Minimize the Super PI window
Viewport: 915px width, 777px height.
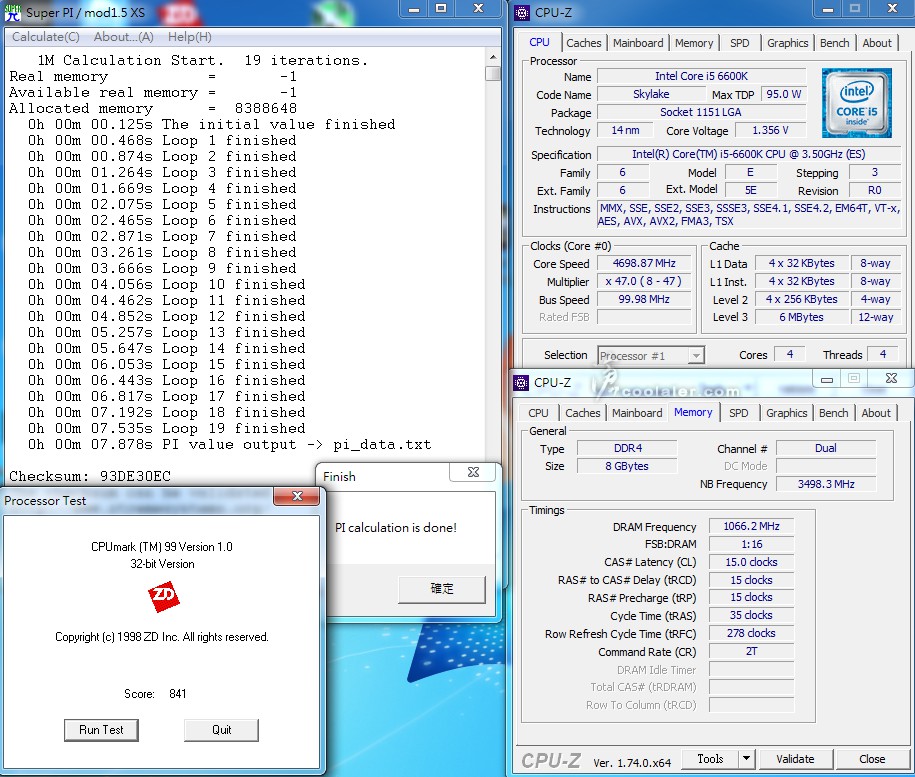point(414,9)
